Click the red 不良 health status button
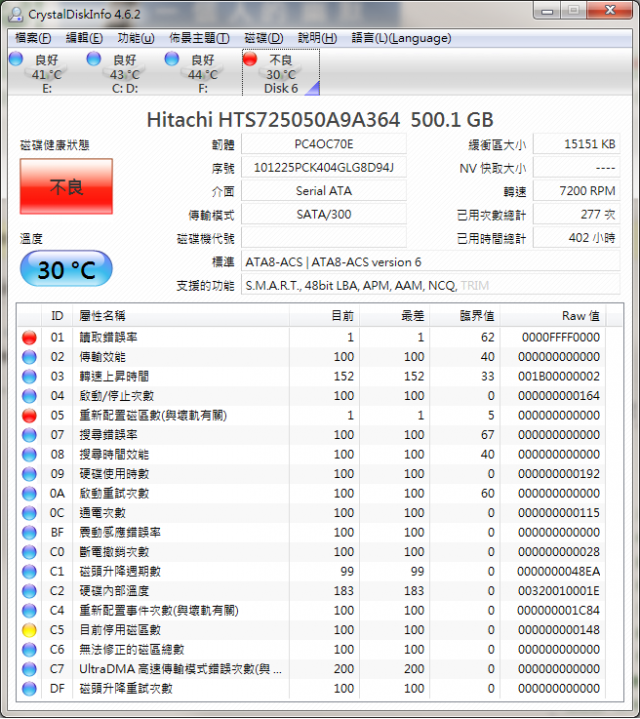This screenshot has width=640, height=719. 66,187
